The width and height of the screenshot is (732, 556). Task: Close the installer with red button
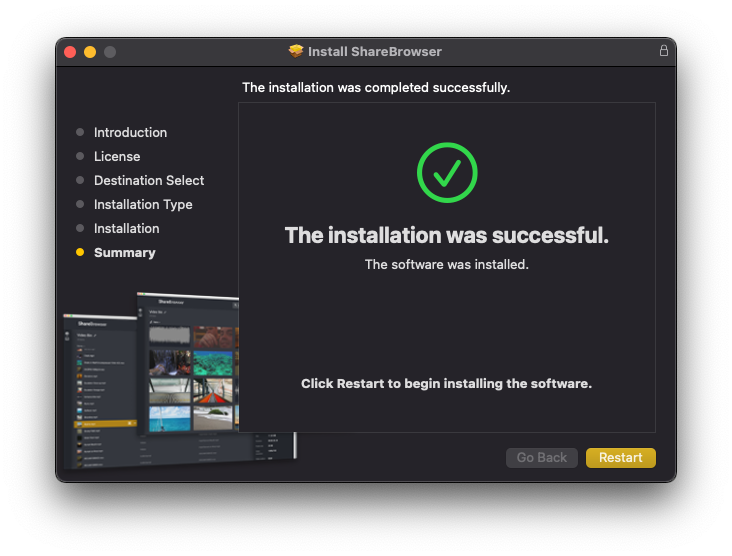click(70, 52)
